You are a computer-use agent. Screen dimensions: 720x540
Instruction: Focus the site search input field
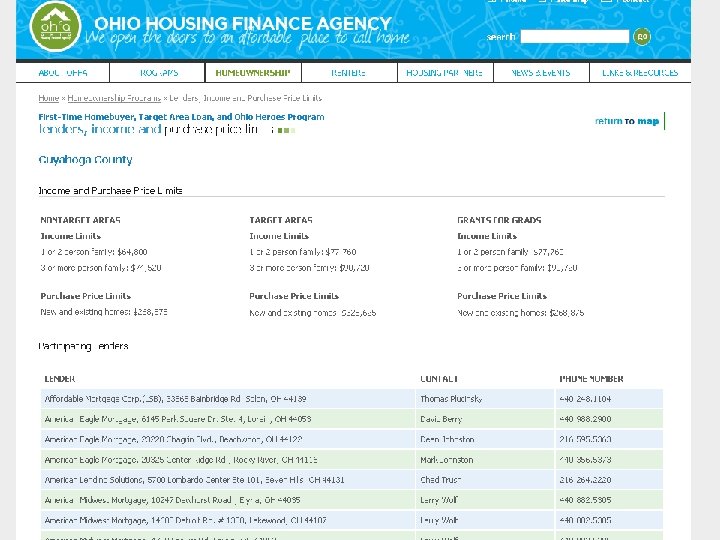pyautogui.click(x=574, y=36)
